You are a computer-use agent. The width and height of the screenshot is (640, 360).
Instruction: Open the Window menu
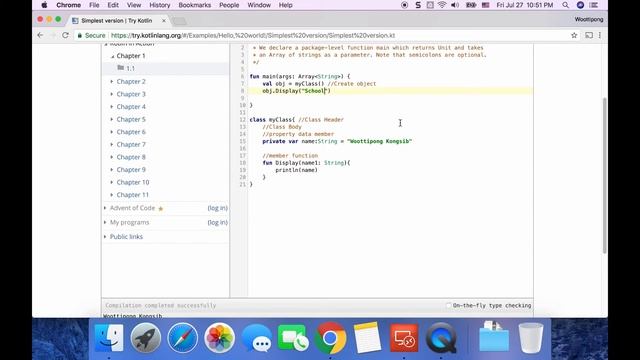[x=259, y=5]
